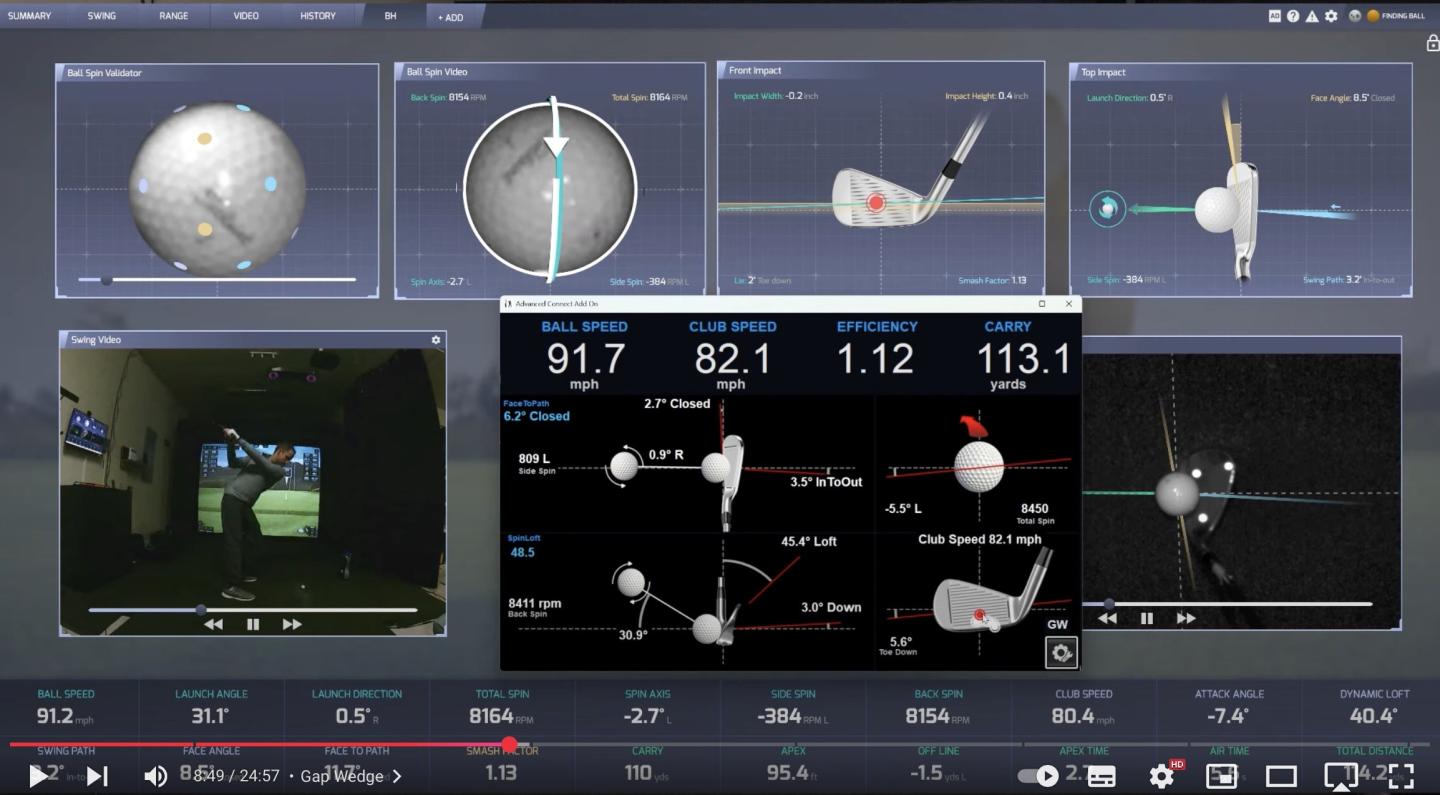Switch to the HISTORY tab
The width and height of the screenshot is (1440, 795).
coord(318,16)
